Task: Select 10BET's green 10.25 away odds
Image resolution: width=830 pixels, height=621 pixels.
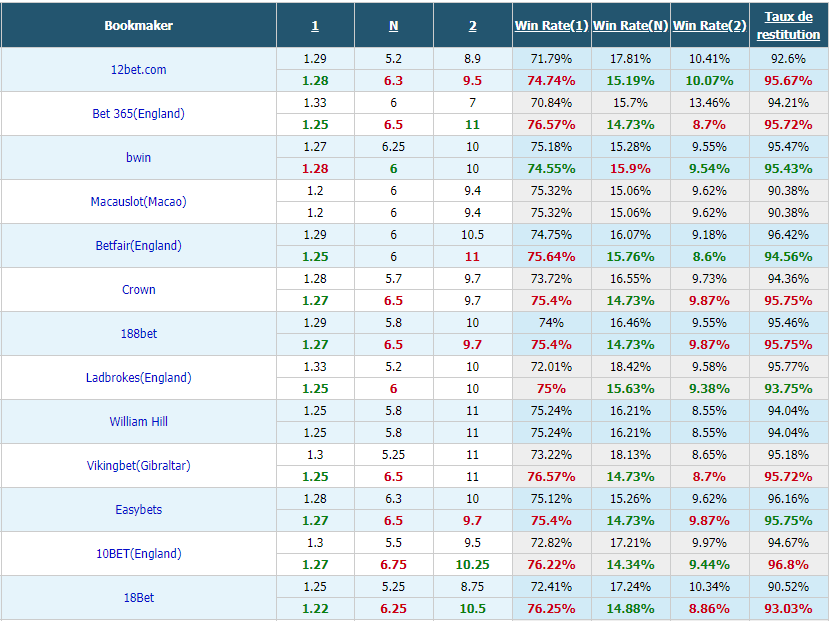Action: pos(473,565)
